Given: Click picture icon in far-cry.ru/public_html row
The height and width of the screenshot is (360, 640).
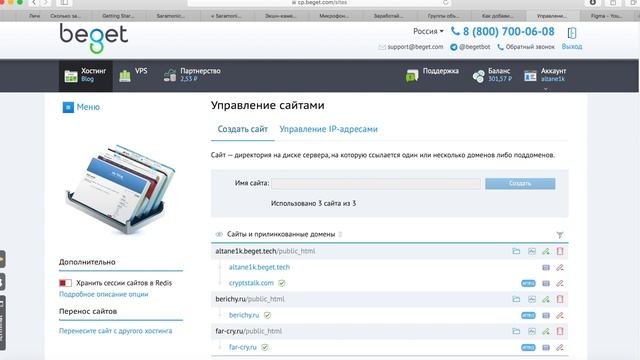Looking at the screenshot, I should click(531, 331).
